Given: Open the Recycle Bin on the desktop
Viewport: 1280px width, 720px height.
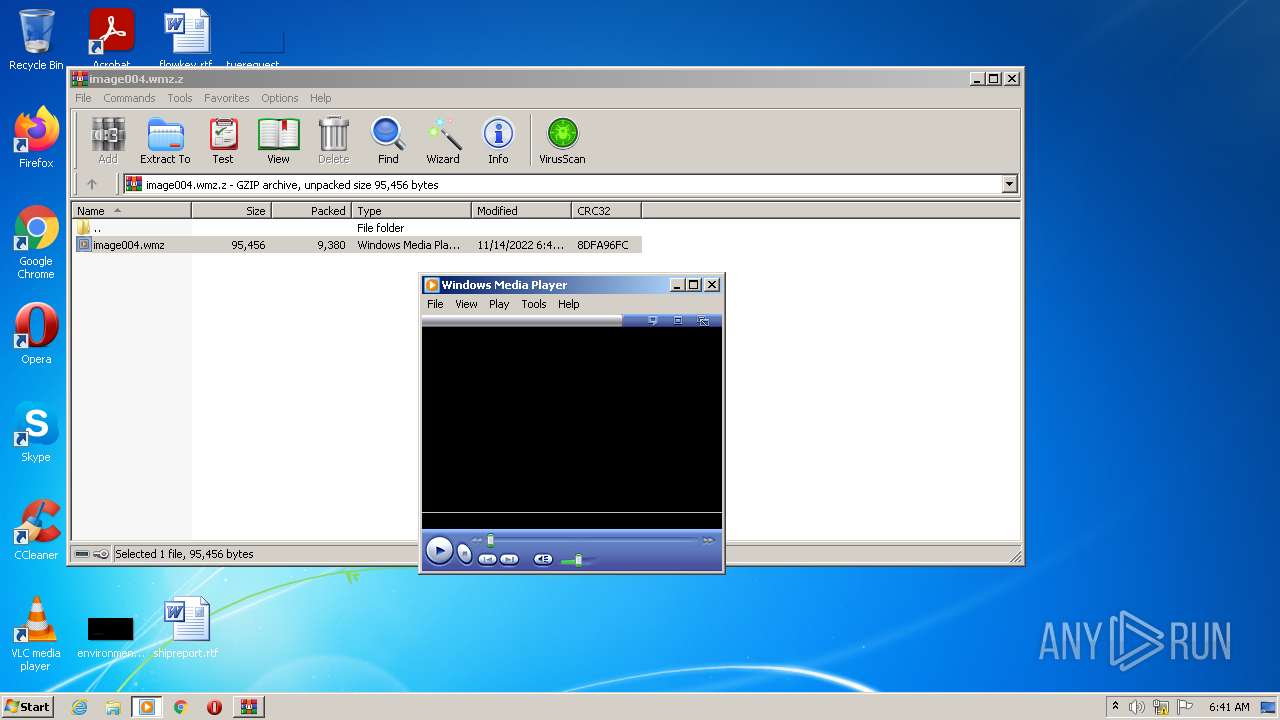Looking at the screenshot, I should point(36,40).
